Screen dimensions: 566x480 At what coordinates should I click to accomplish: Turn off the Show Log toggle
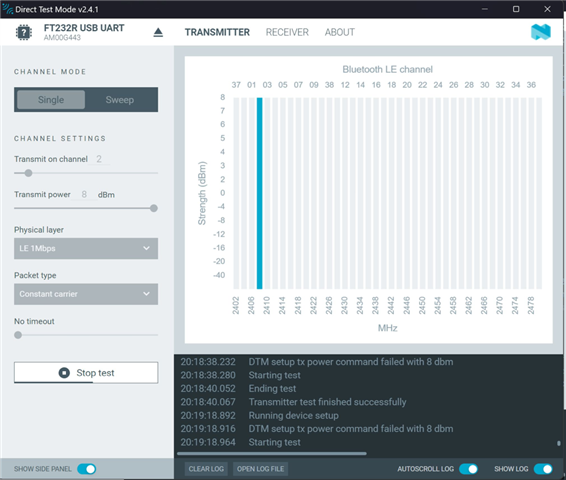click(x=543, y=469)
